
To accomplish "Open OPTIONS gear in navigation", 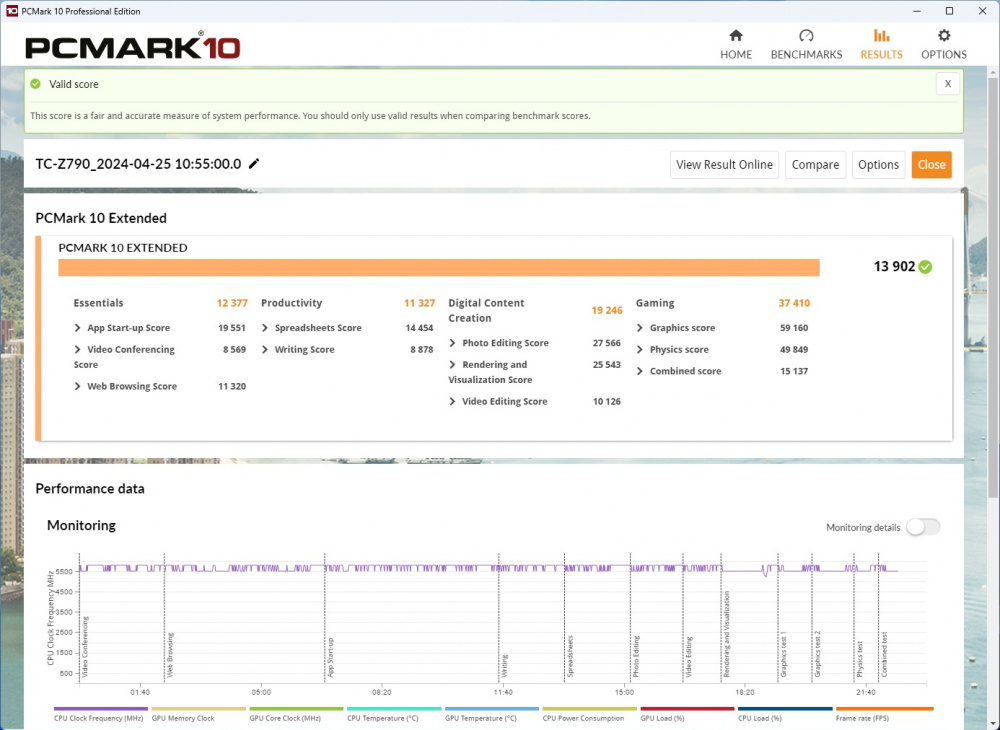I will coord(943,44).
